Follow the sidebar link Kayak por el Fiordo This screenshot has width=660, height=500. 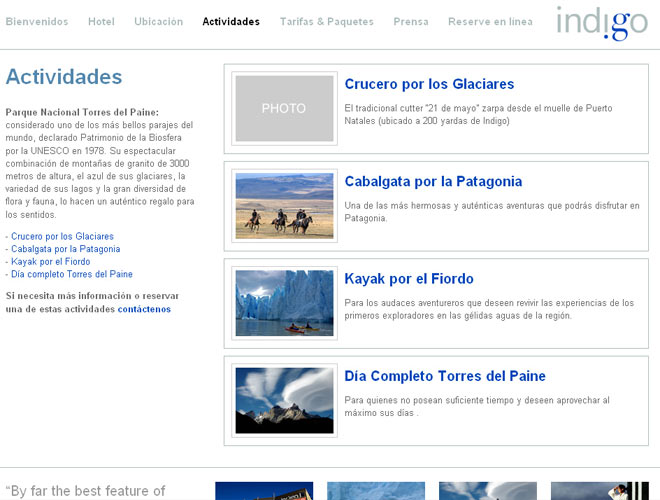coord(51,261)
